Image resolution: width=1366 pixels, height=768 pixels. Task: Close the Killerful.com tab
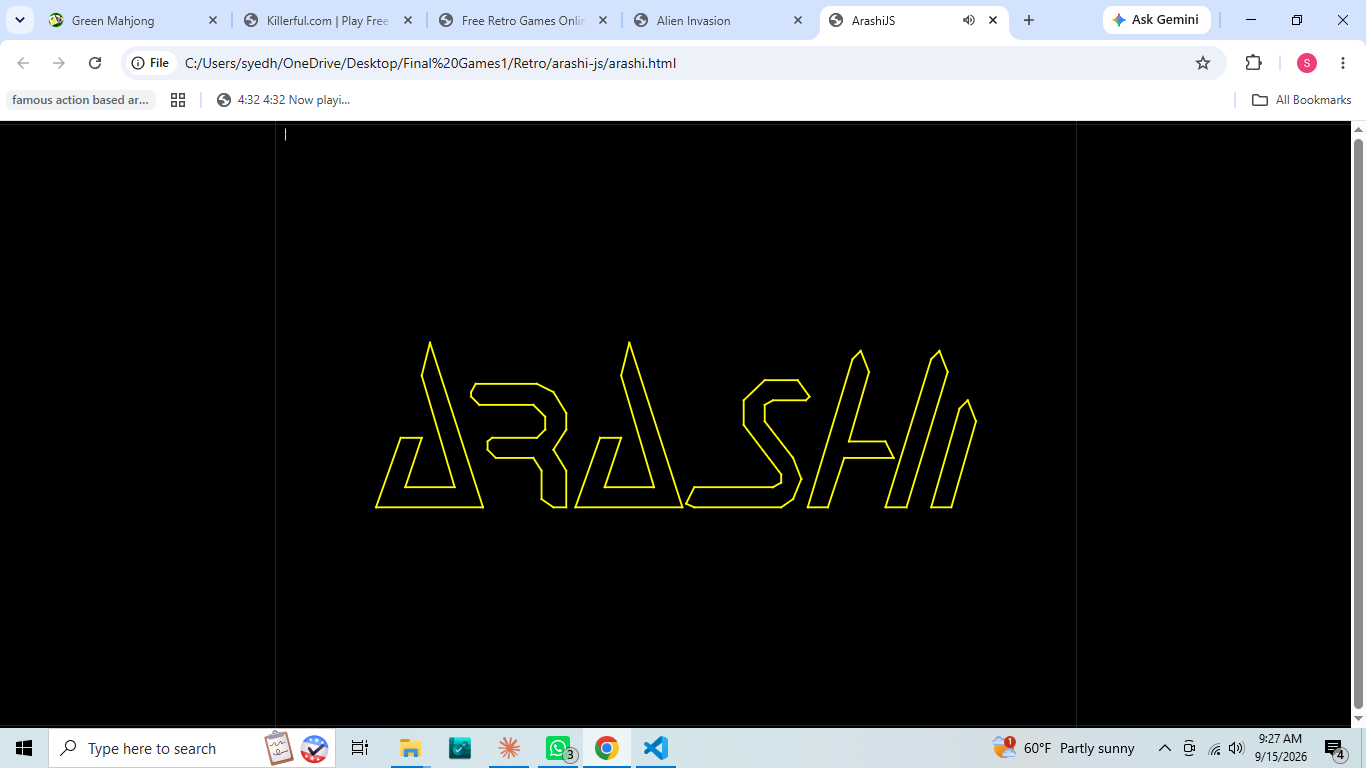407,20
